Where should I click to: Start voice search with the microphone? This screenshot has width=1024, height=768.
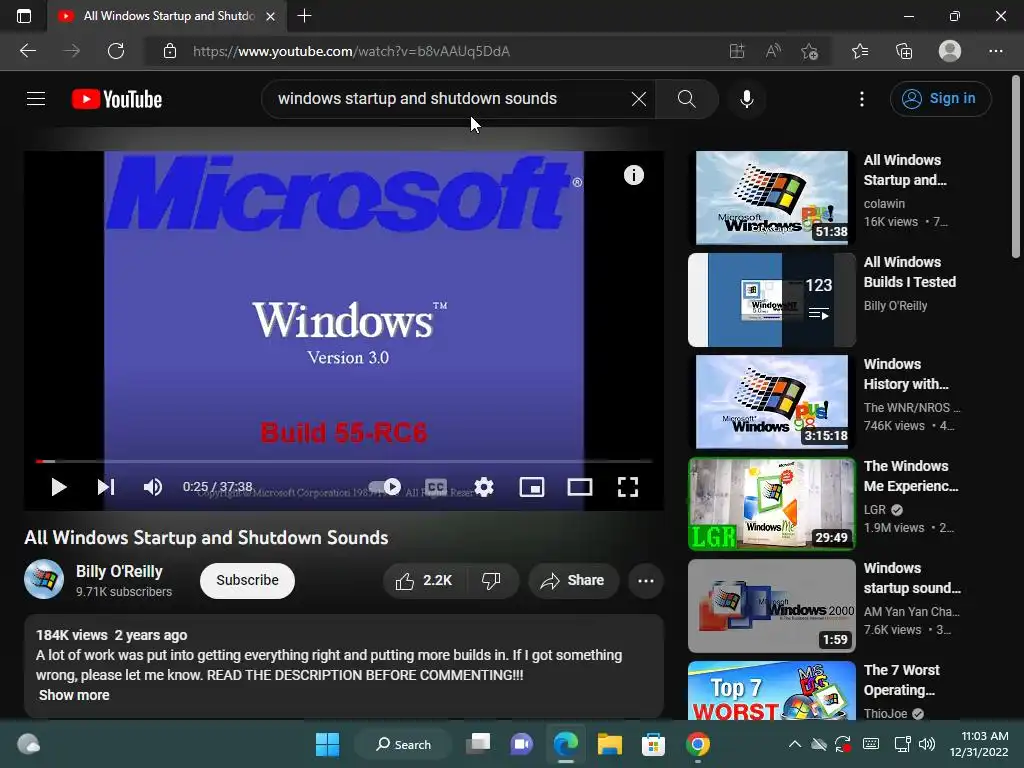(746, 99)
